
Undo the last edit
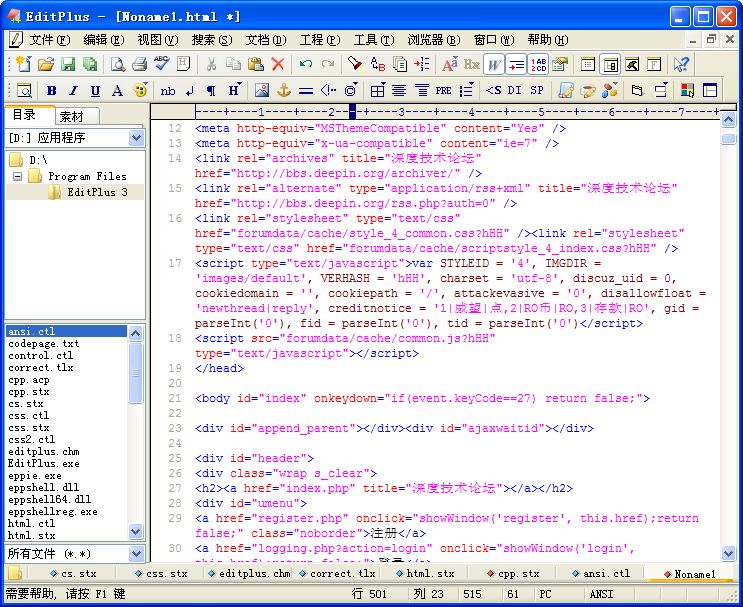(x=306, y=64)
